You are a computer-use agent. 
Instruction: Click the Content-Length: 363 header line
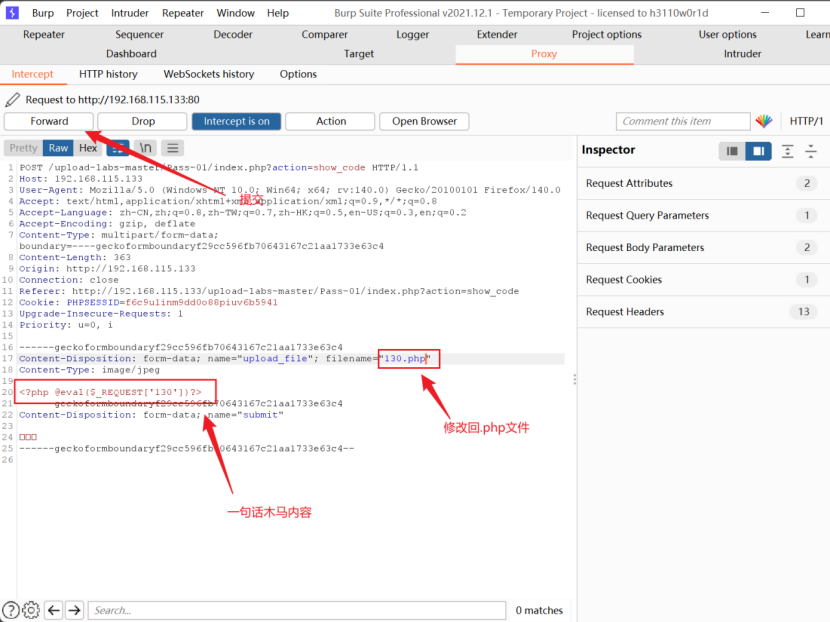(75, 257)
